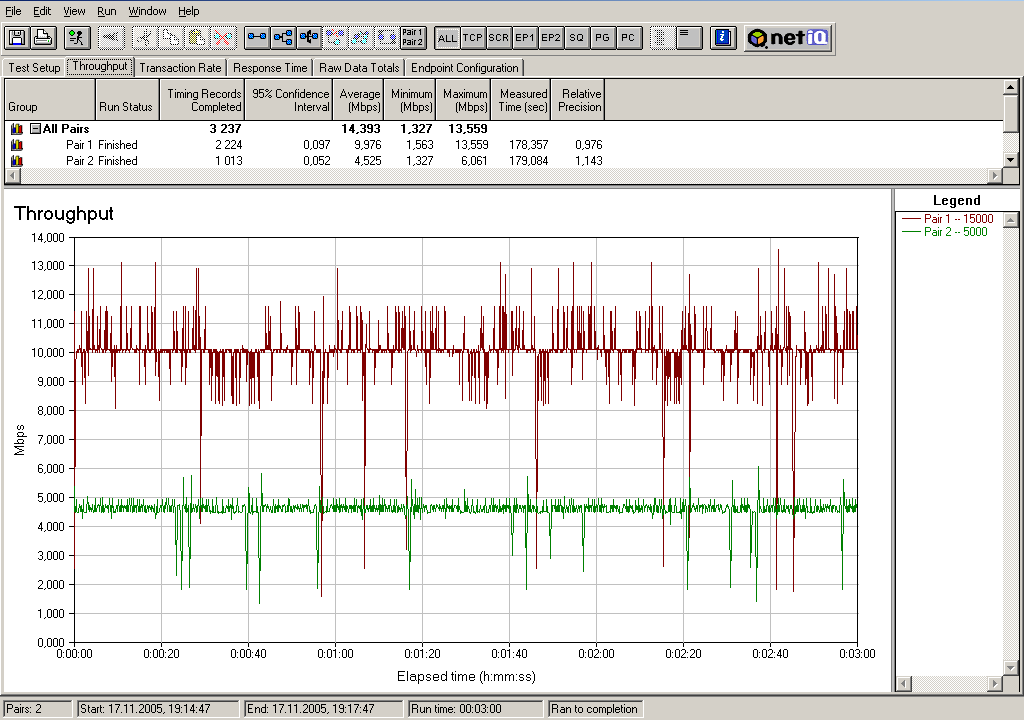The image size is (1024, 720).
Task: Click the Run test (running man) icon
Action: click(x=76, y=38)
